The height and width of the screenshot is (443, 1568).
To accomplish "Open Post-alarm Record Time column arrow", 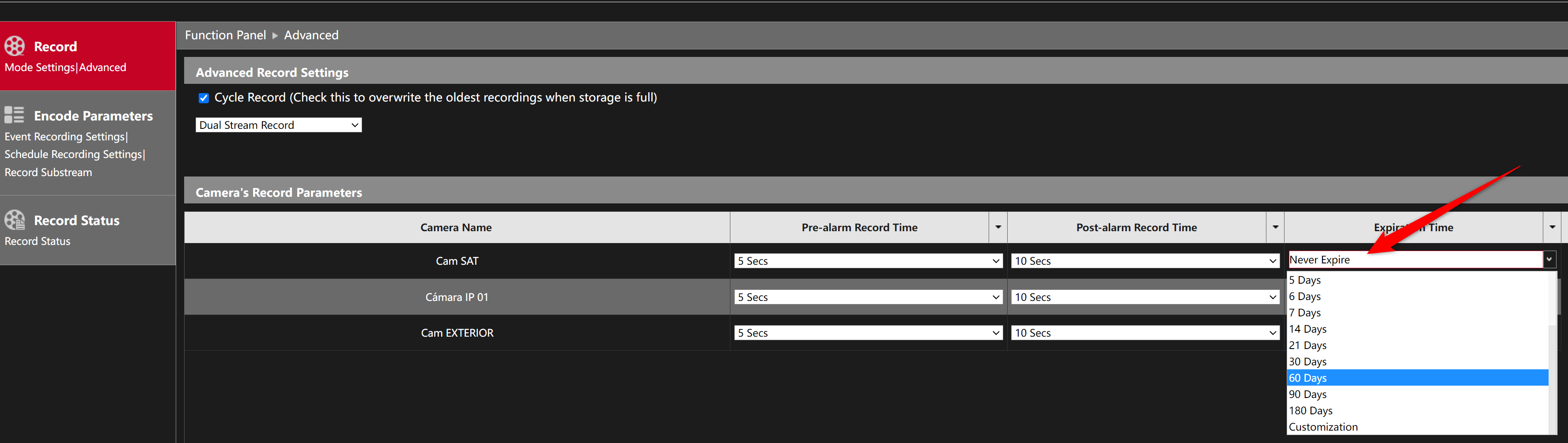I will point(1275,227).
